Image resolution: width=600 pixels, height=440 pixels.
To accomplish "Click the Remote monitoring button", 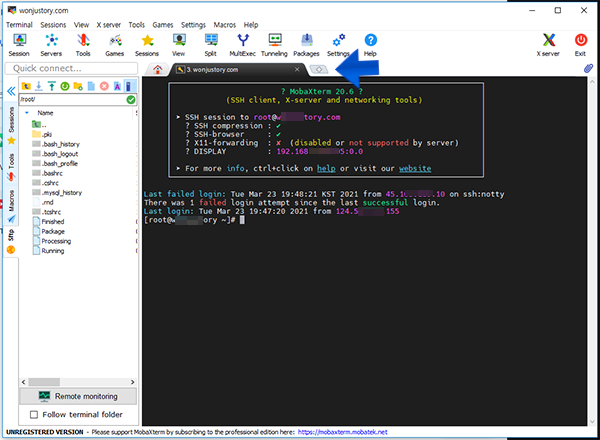I will click(x=78, y=396).
